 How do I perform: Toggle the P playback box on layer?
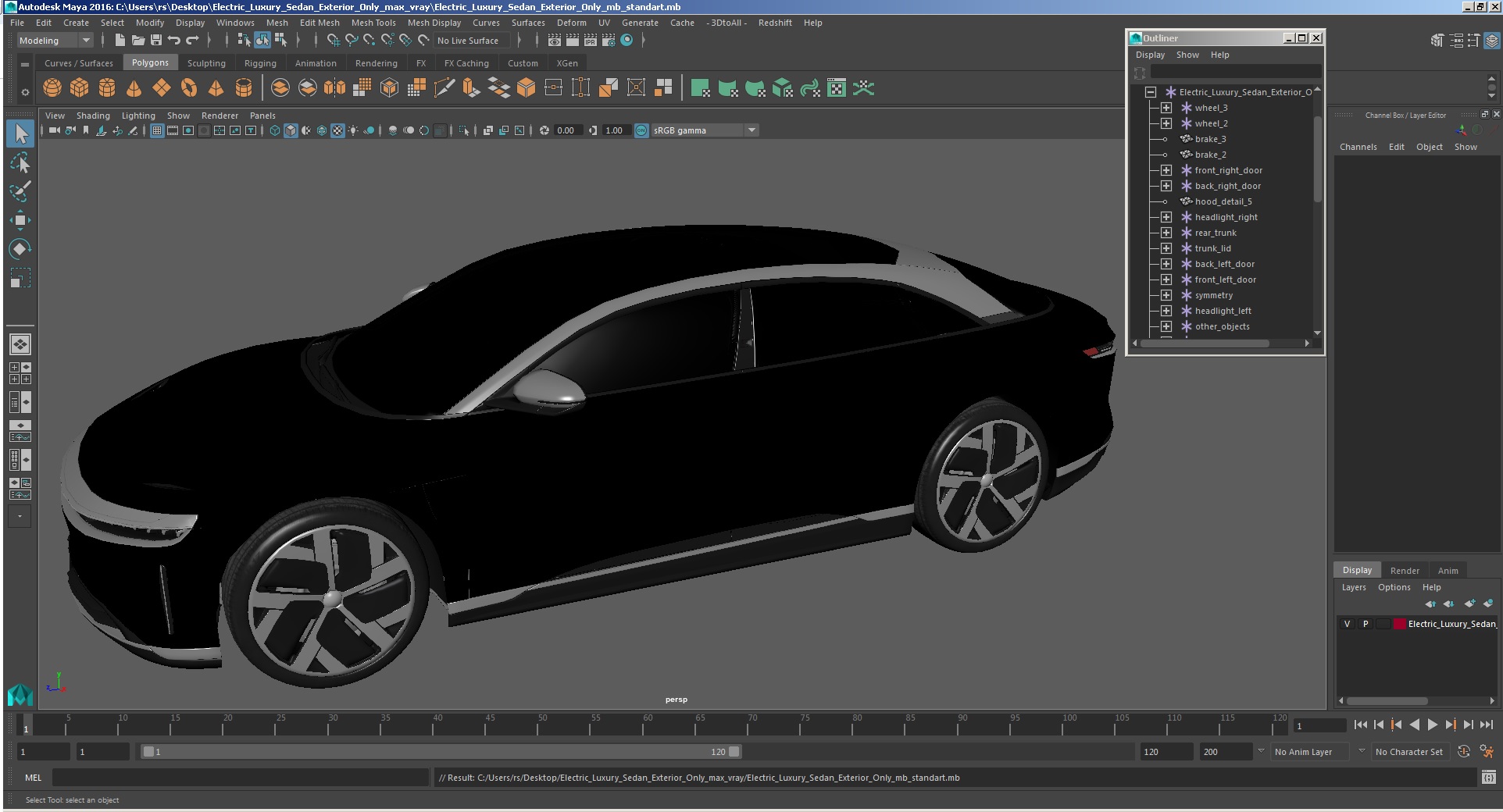click(x=1366, y=624)
